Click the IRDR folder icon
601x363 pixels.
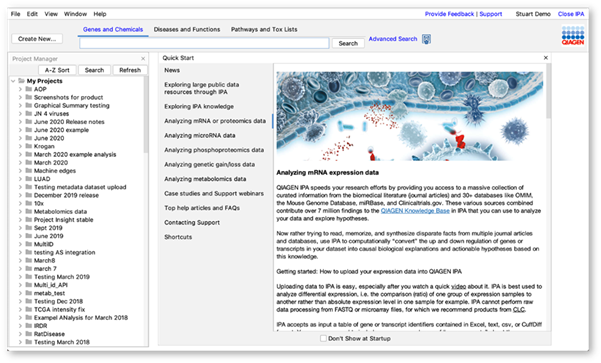pos(29,325)
